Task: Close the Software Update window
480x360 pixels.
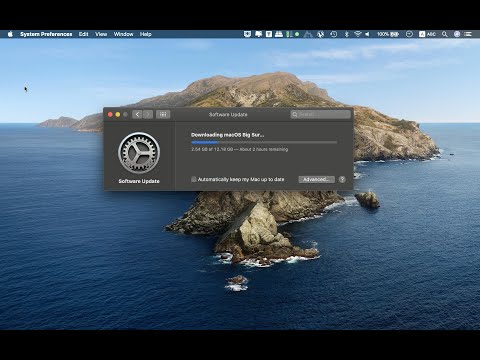Action: (110, 114)
